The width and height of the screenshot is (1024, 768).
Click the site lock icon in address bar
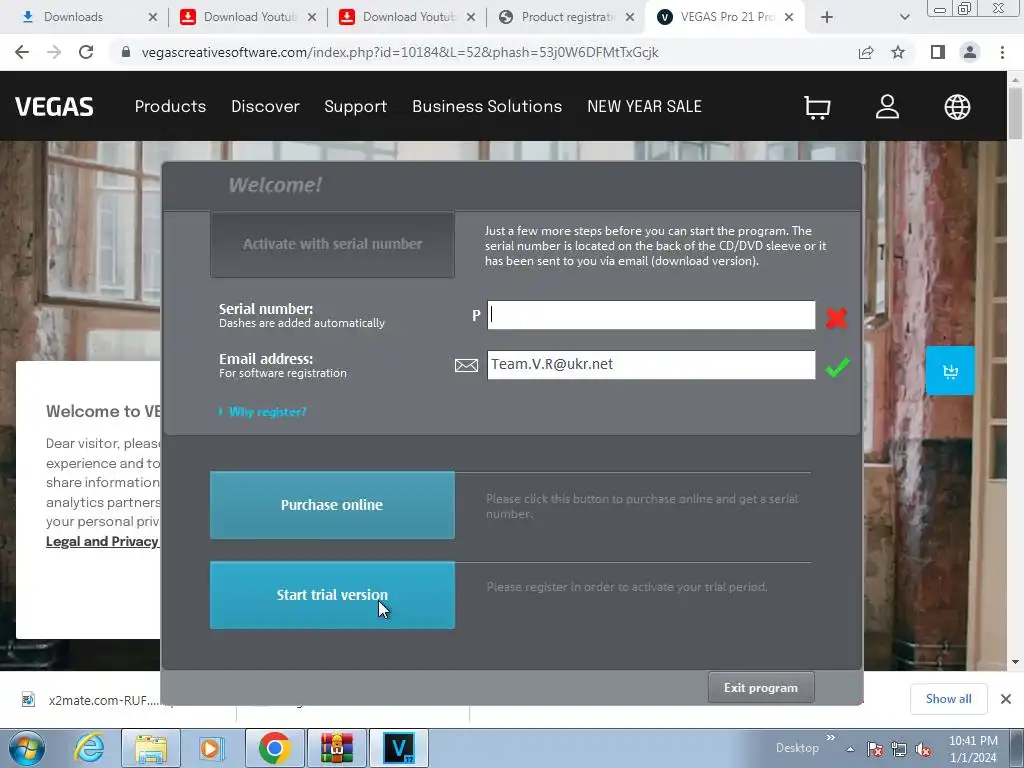[x=126, y=52]
